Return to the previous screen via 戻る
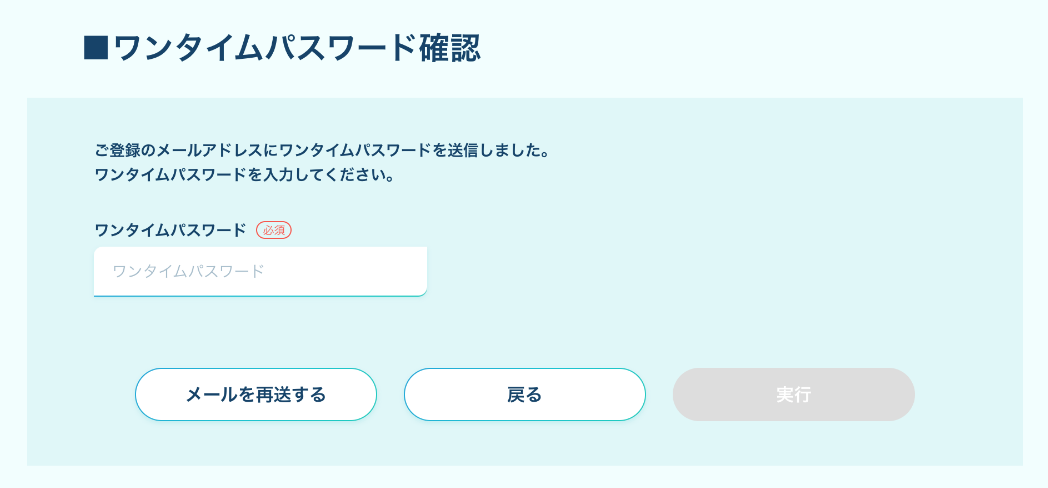Screen dimensions: 1048x488 (524, 394)
